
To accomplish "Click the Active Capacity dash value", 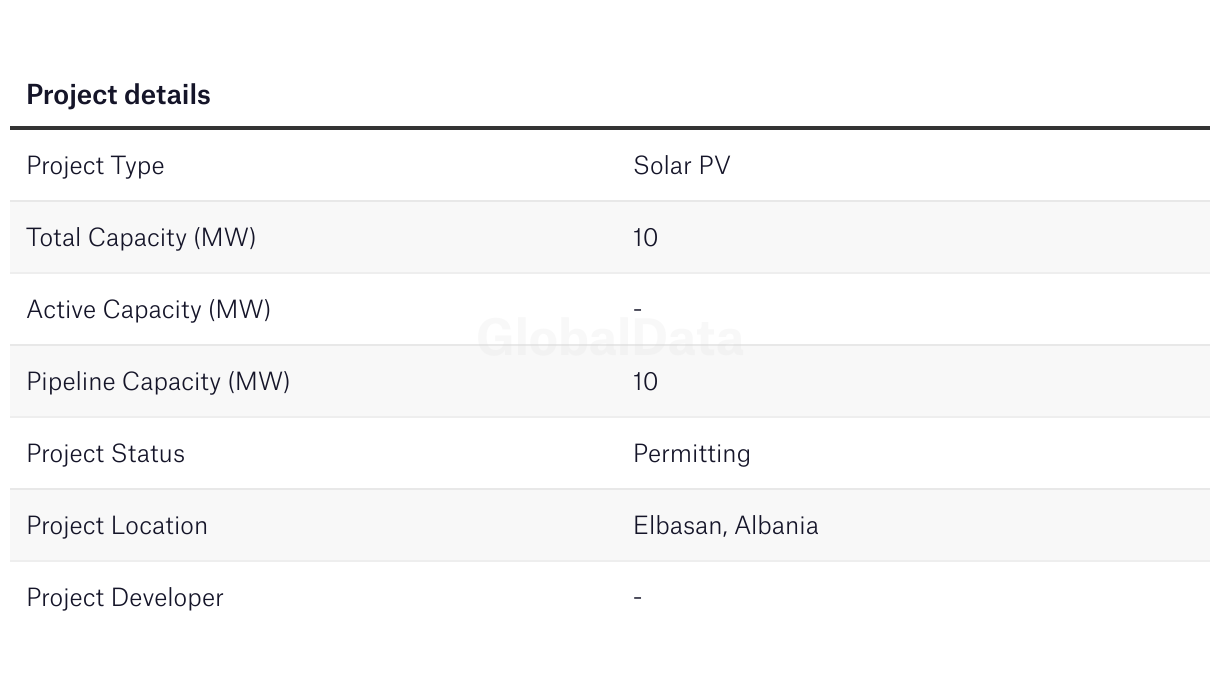I will tap(637, 310).
